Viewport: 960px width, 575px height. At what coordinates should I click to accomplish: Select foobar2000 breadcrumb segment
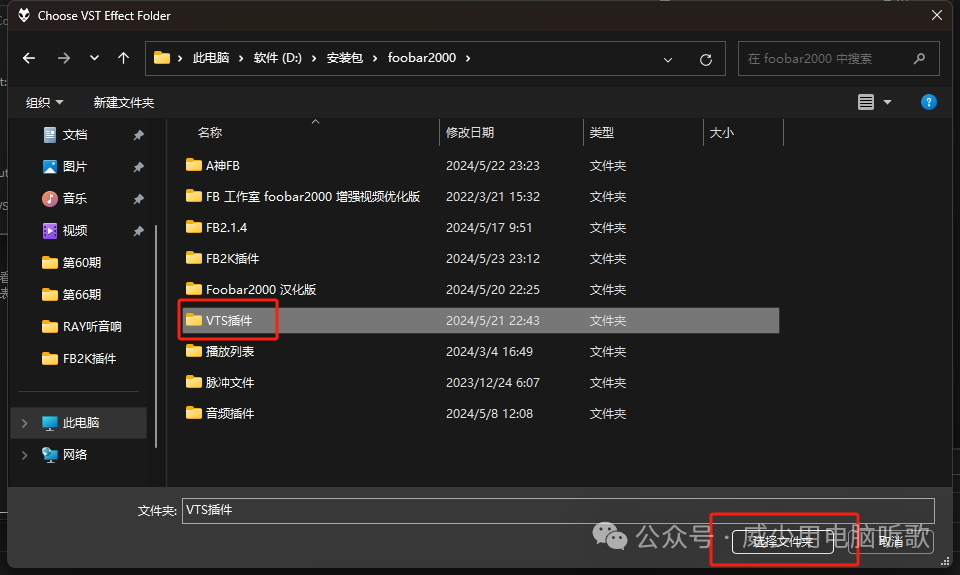click(422, 58)
